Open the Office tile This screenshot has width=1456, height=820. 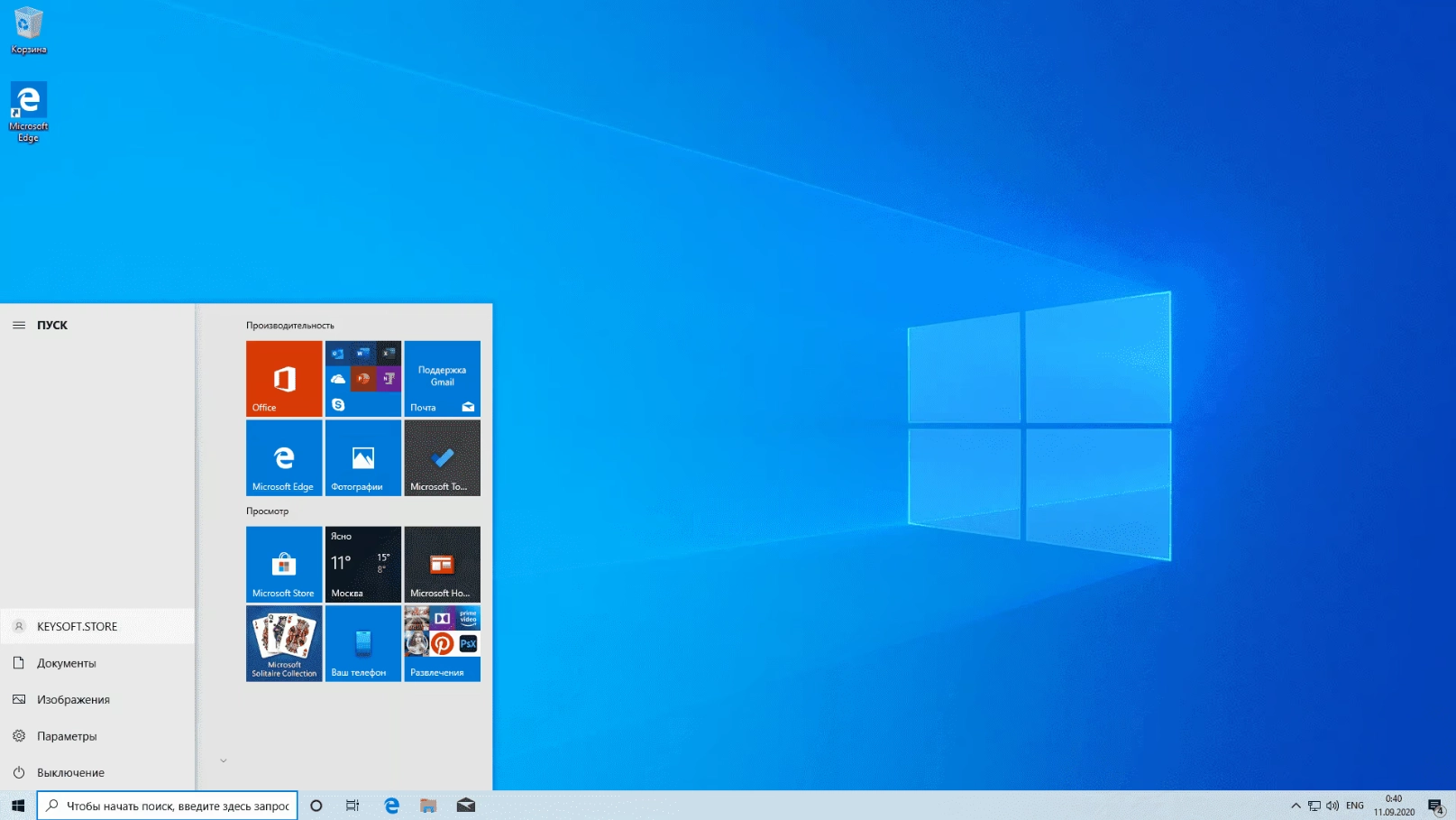(x=283, y=378)
